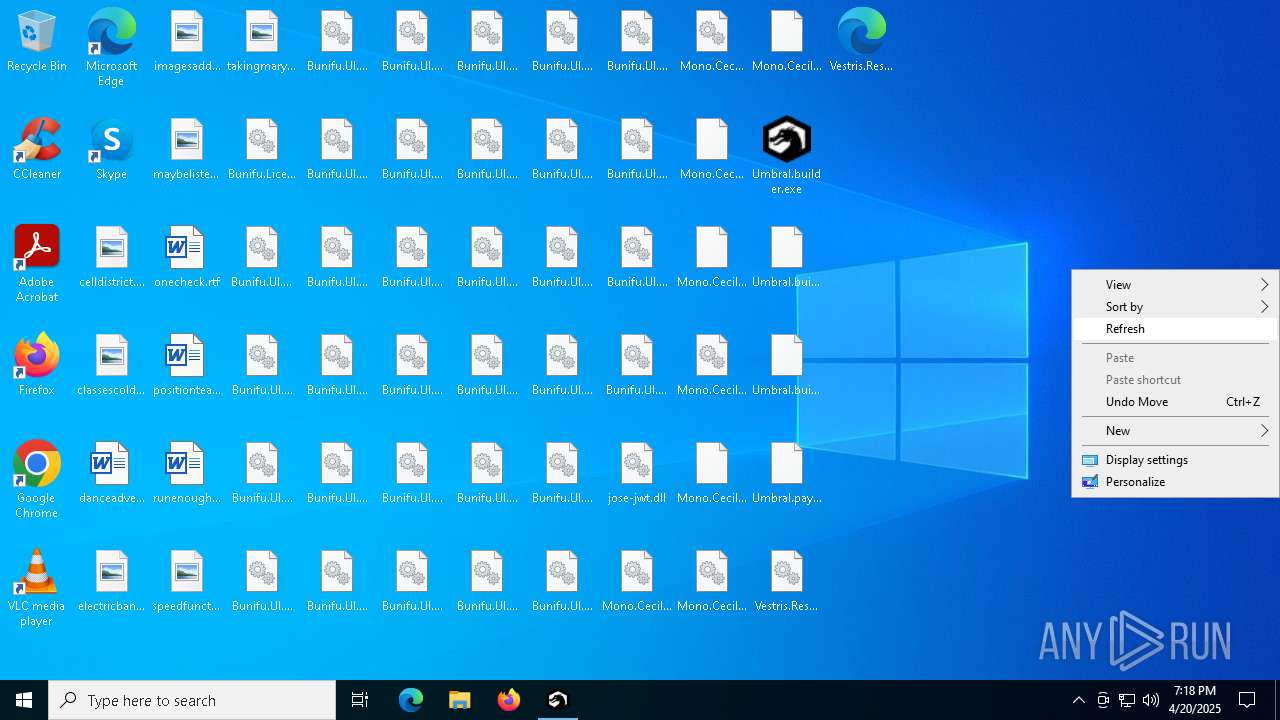Open Display settings from context menu
This screenshot has height=720, width=1280.
tap(1175, 460)
